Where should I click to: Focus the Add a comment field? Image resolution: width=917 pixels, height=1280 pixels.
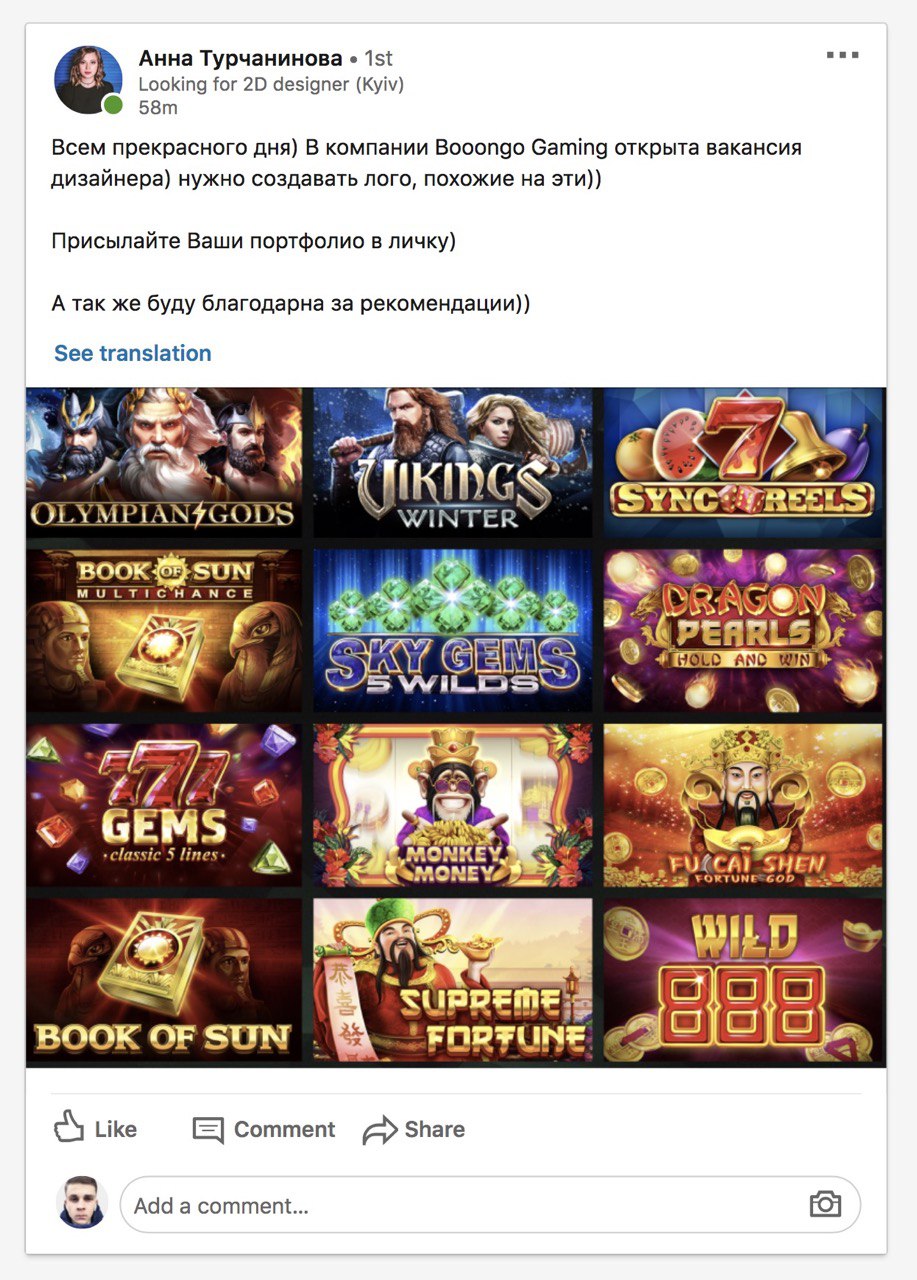(490, 1204)
